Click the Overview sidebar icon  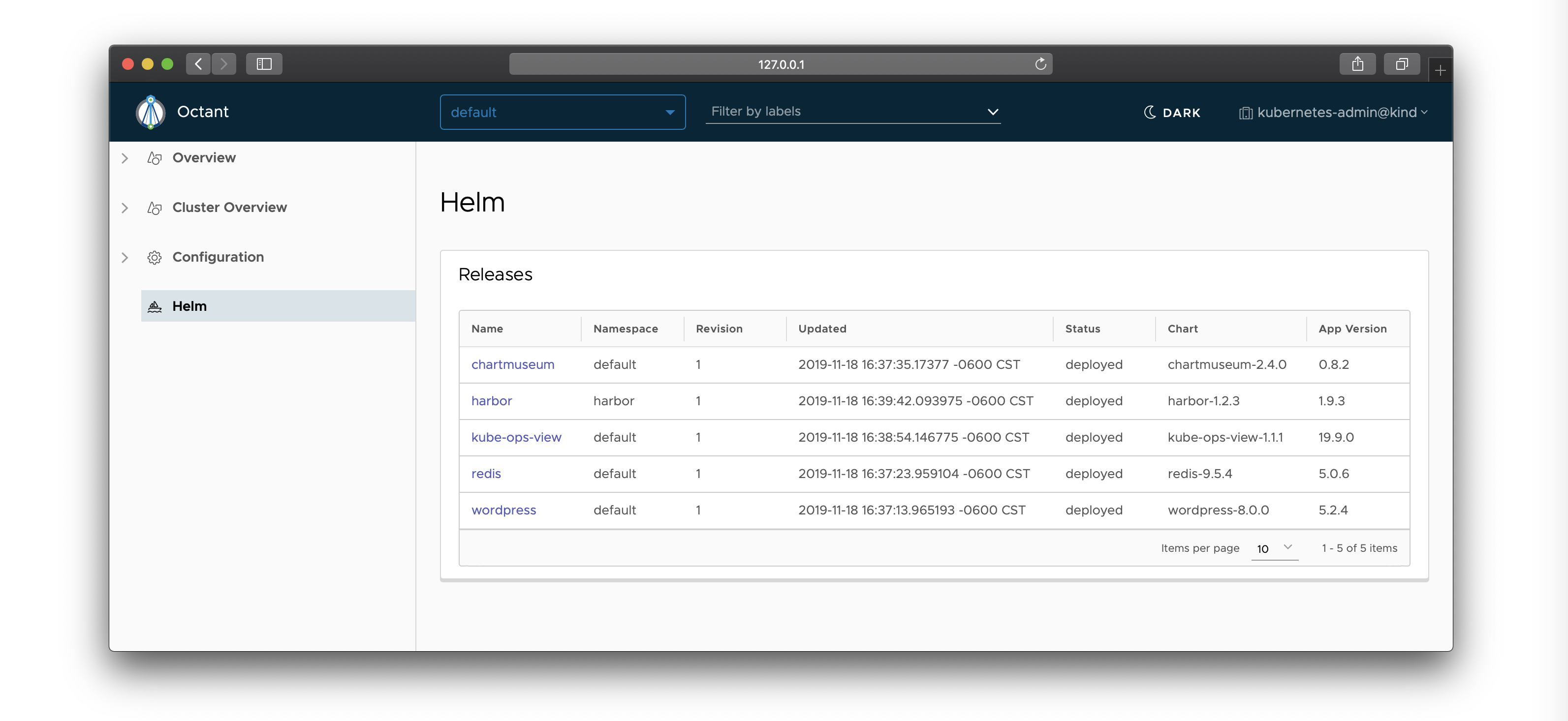(x=155, y=158)
